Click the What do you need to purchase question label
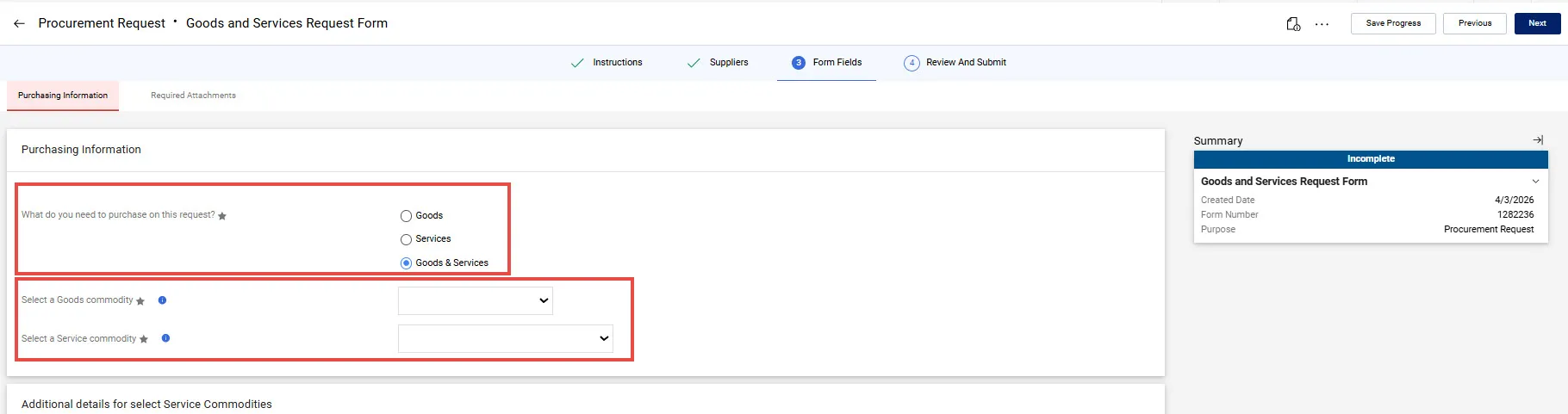The width and height of the screenshot is (1568, 414). coord(118,215)
